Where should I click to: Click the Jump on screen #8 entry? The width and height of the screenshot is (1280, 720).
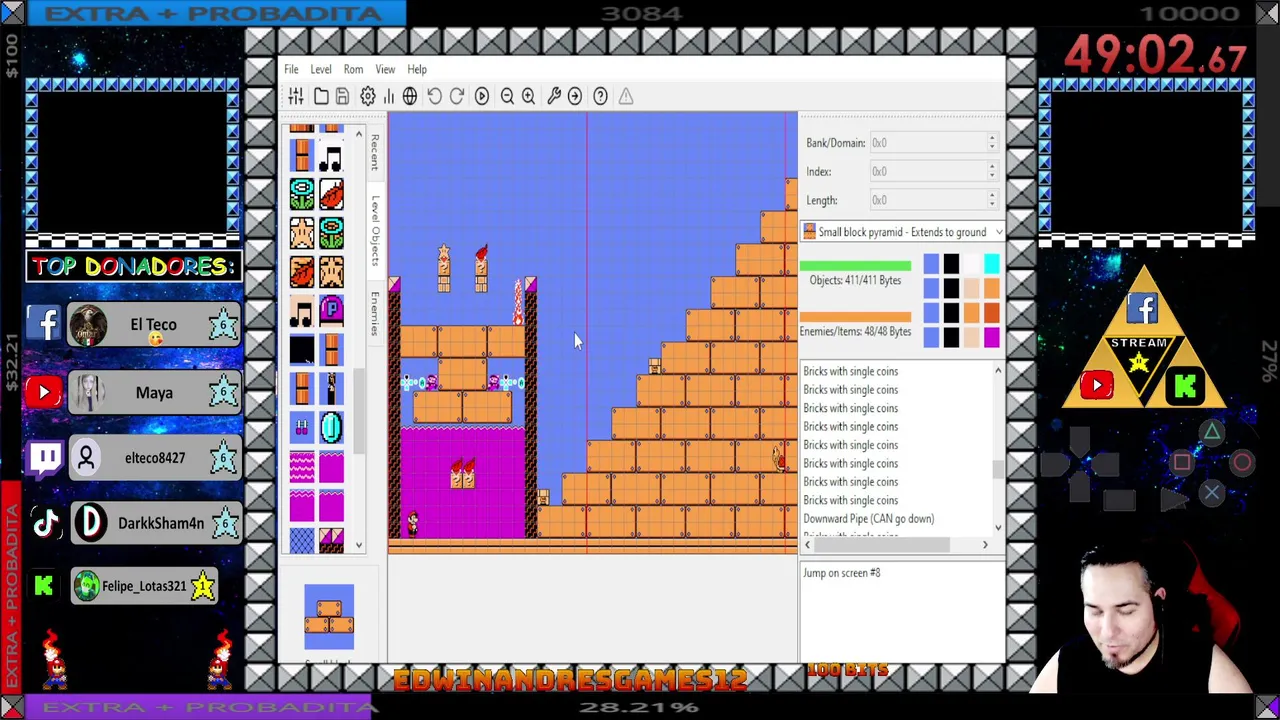pos(842,573)
